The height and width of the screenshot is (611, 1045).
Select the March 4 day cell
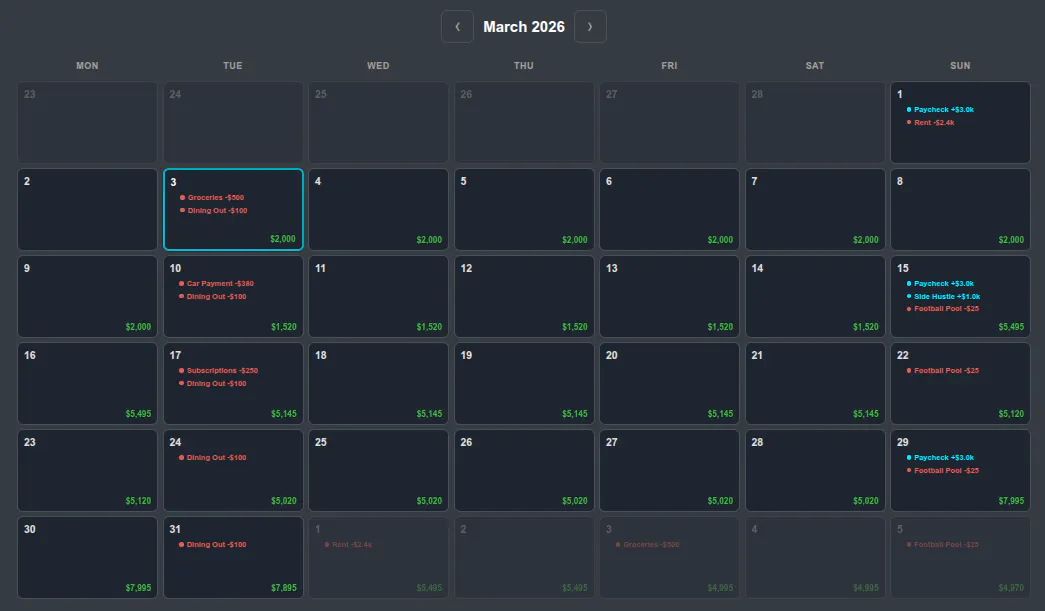(379, 209)
